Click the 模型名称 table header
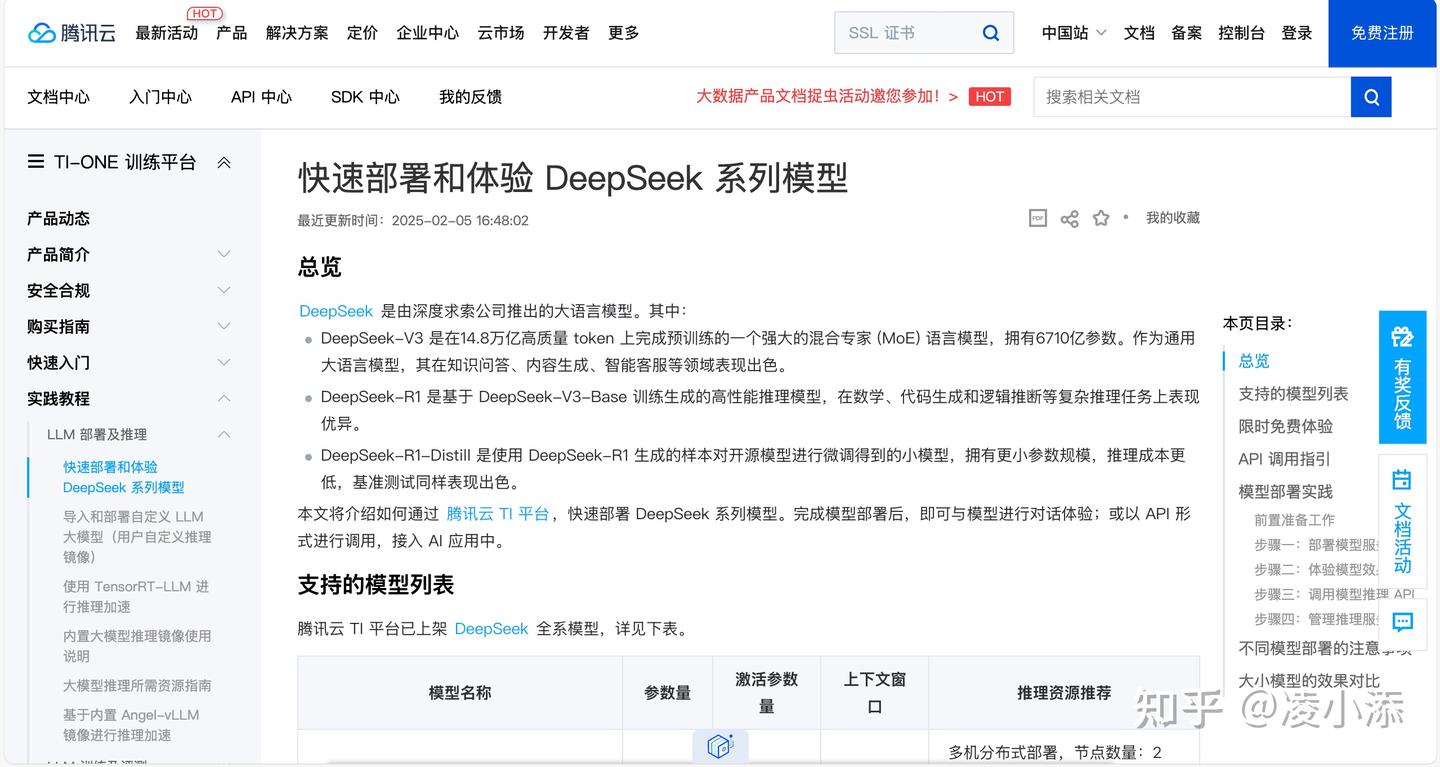Viewport: 1440px width, 767px height. coord(460,692)
